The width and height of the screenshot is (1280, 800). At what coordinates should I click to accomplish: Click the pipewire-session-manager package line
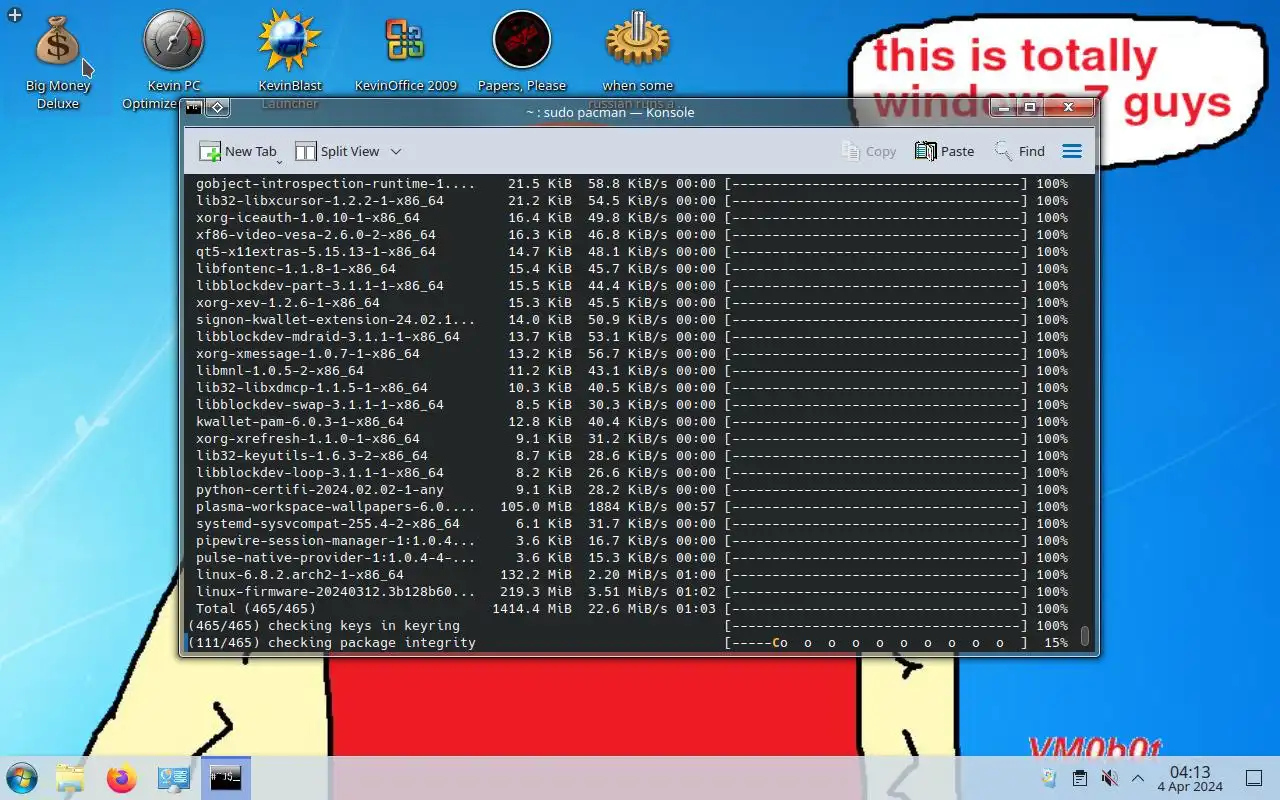[631, 541]
